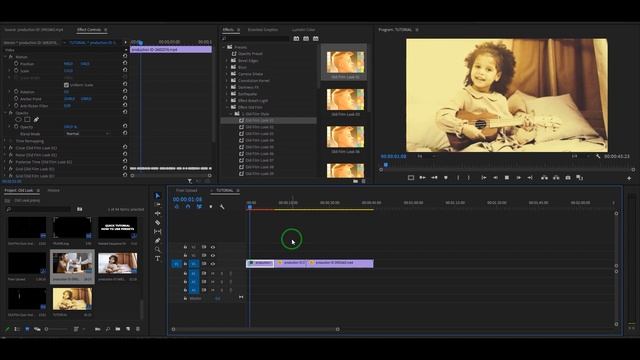The width and height of the screenshot is (640, 360).
Task: Filter effects by 32-bit Color icon
Action: [306, 38]
